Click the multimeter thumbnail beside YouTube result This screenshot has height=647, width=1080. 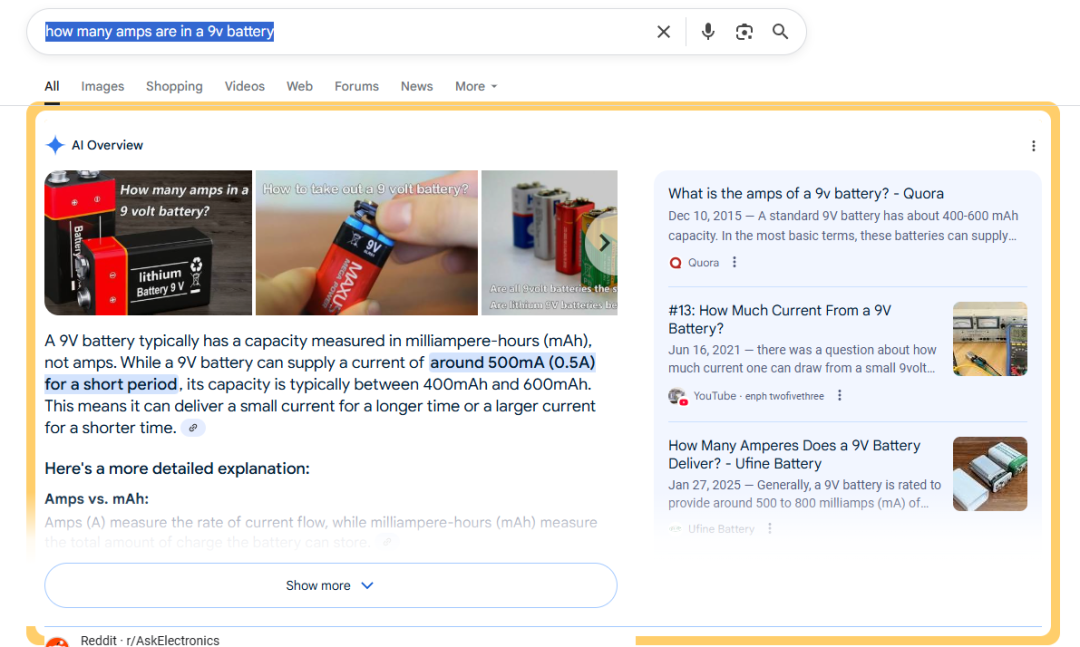tap(990, 339)
